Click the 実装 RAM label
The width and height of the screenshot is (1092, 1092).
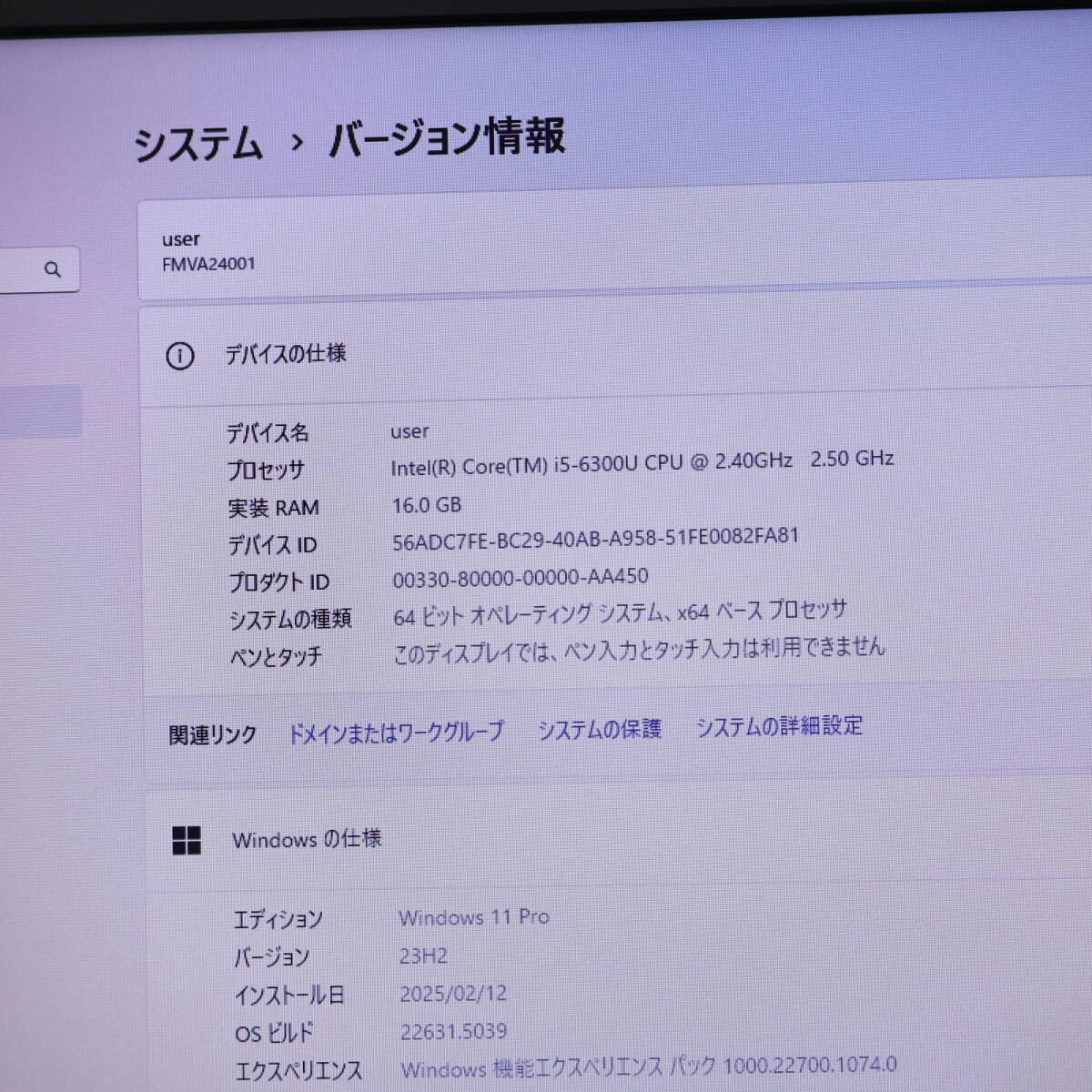[x=273, y=508]
